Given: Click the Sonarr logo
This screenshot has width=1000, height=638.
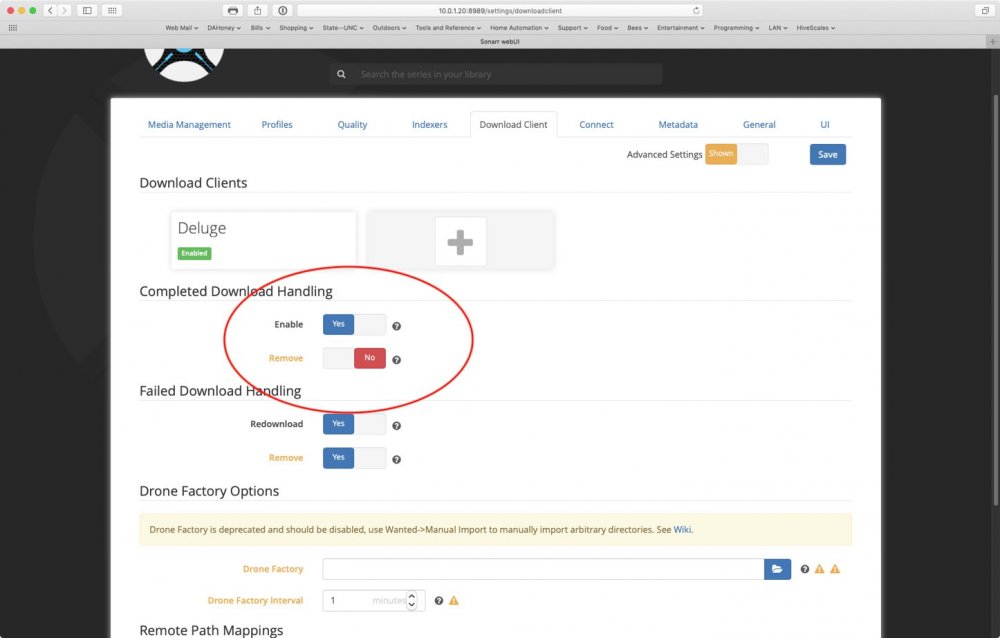Looking at the screenshot, I should [184, 64].
